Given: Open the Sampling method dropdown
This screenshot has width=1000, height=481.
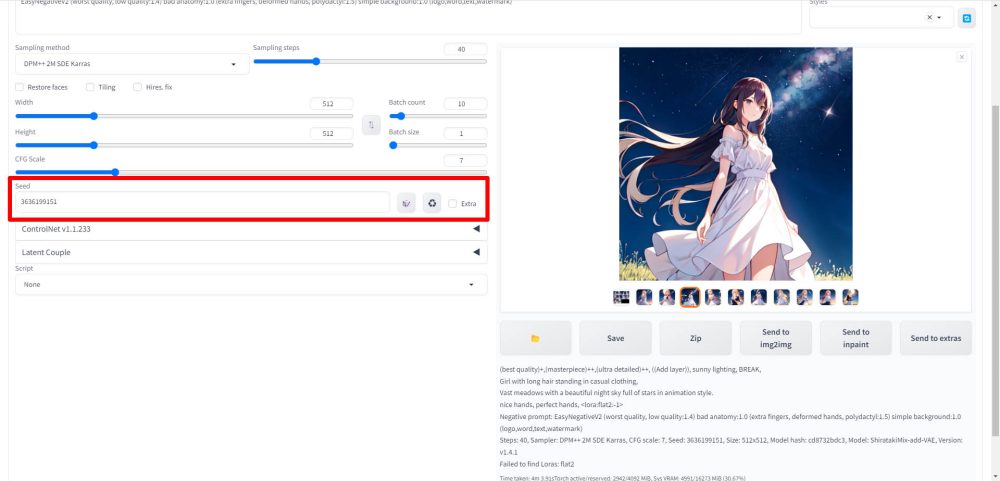Looking at the screenshot, I should (130, 65).
